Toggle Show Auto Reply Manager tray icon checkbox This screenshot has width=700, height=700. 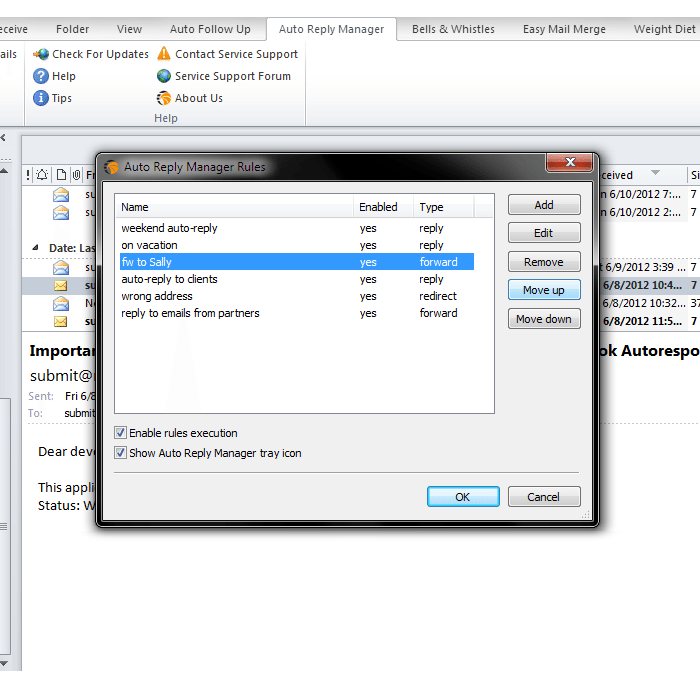point(120,453)
